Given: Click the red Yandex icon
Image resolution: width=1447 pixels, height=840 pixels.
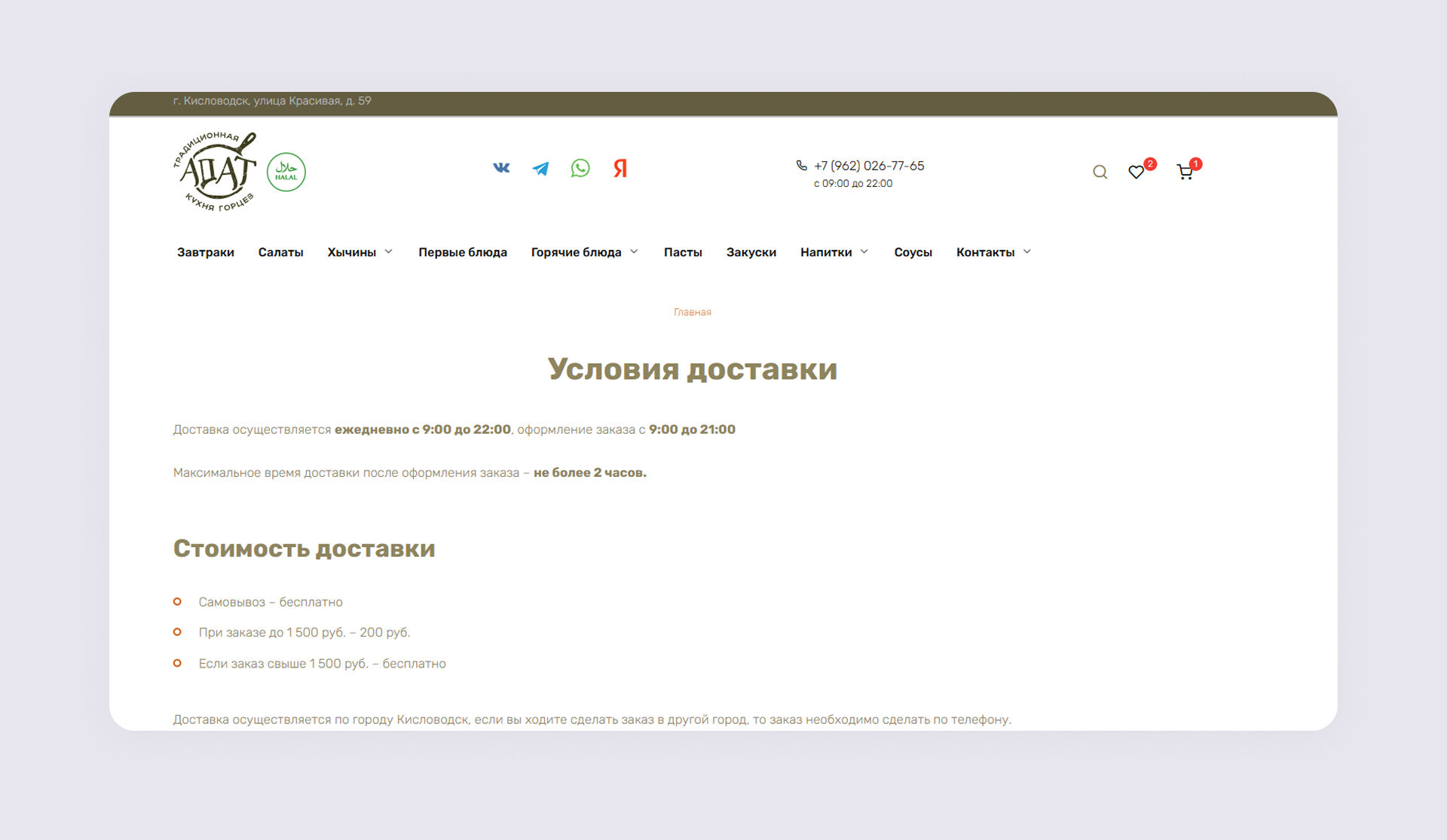Looking at the screenshot, I should (x=619, y=168).
